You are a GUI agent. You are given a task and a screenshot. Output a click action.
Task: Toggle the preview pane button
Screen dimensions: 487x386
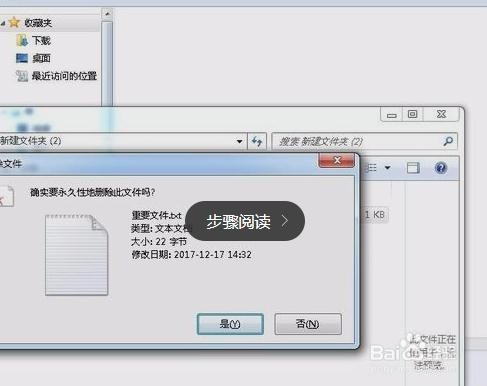(413, 167)
